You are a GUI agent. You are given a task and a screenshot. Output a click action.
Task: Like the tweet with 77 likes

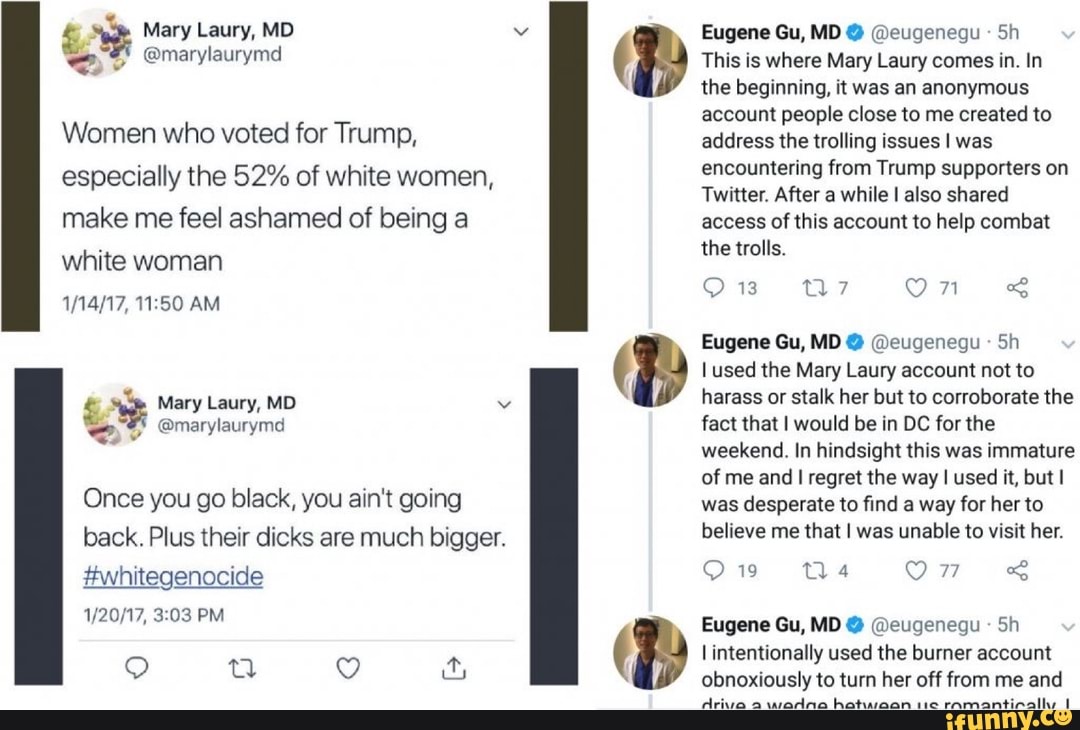click(916, 571)
